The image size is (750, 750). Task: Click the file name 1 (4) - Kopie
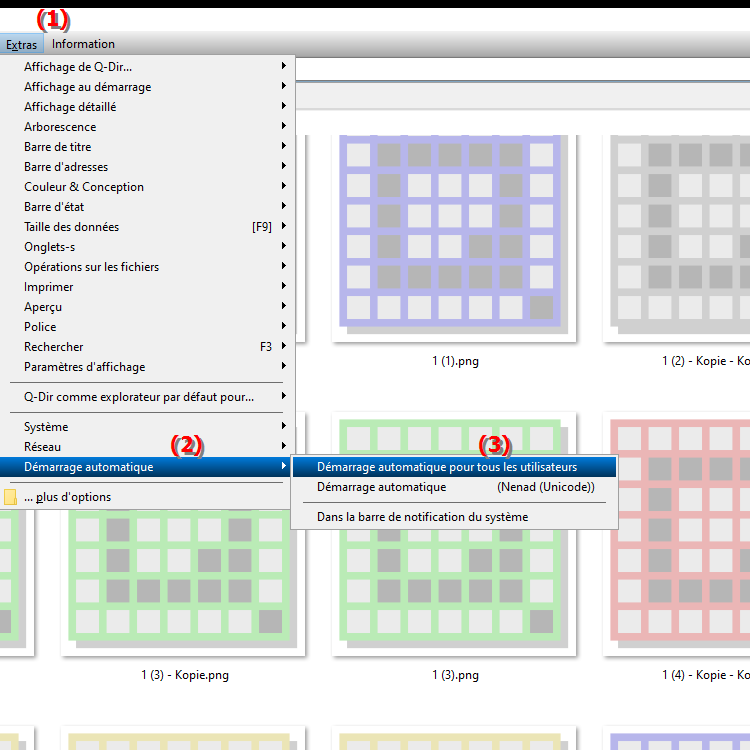point(706,675)
